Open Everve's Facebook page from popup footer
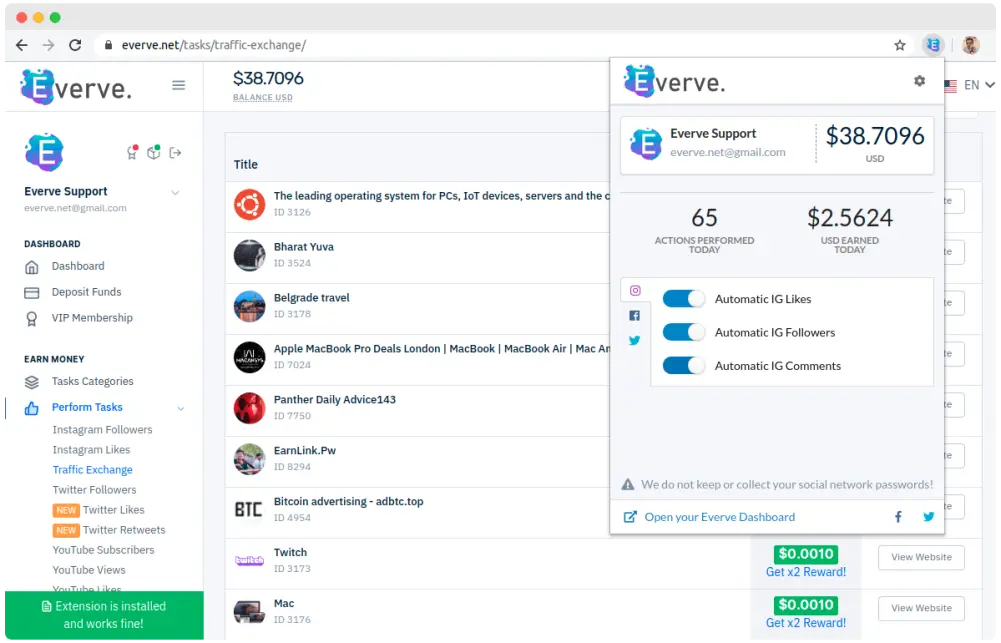The height and width of the screenshot is (643, 1001). 898,517
